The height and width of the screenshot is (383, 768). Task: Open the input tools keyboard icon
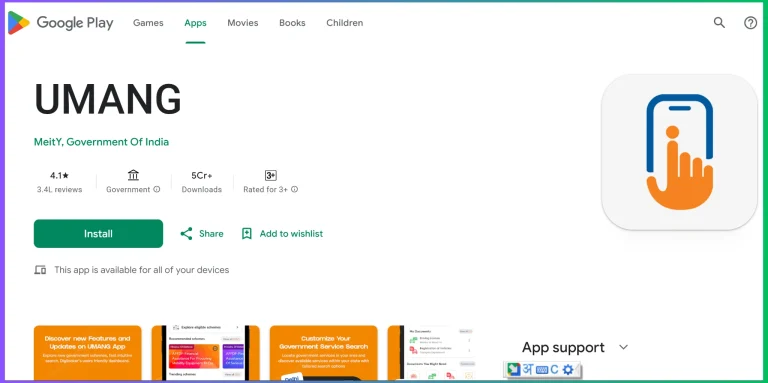pyautogui.click(x=542, y=370)
